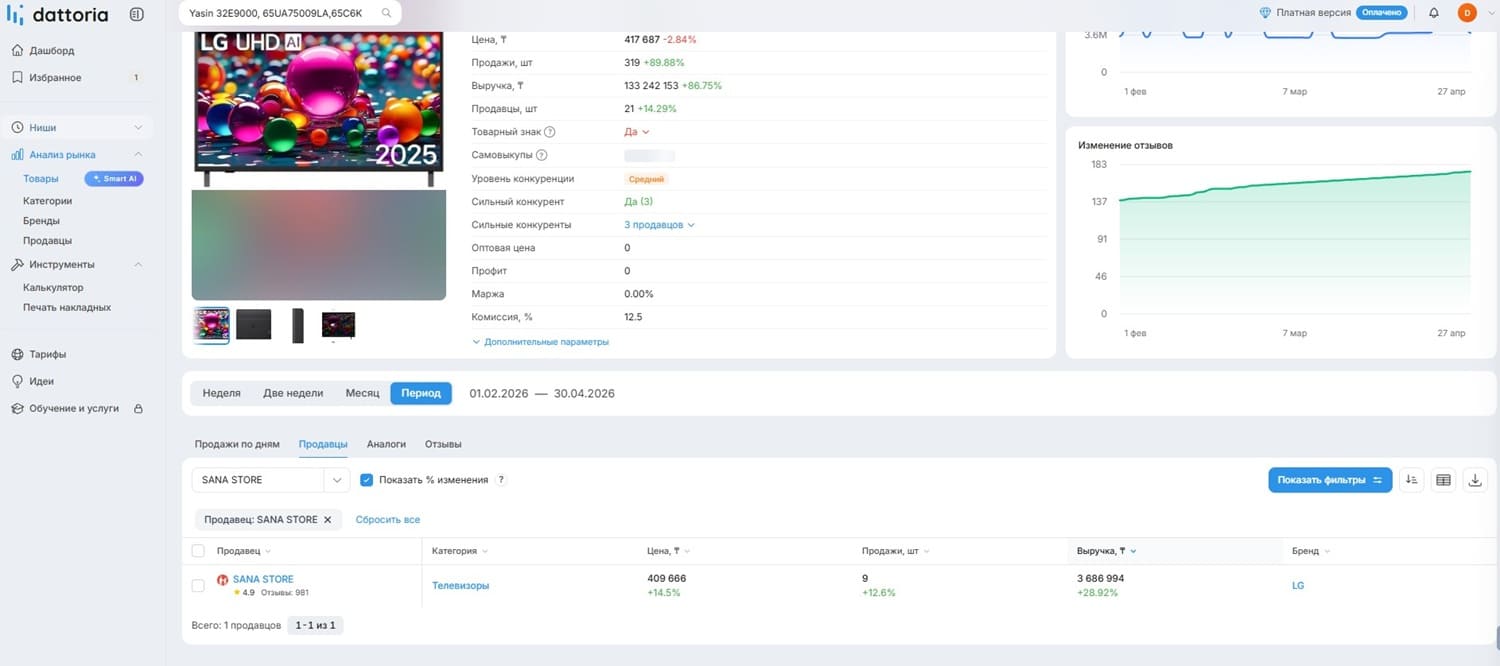The height and width of the screenshot is (666, 1500).
Task: Uncheck Показать % изменения checkbox
Action: click(x=366, y=480)
